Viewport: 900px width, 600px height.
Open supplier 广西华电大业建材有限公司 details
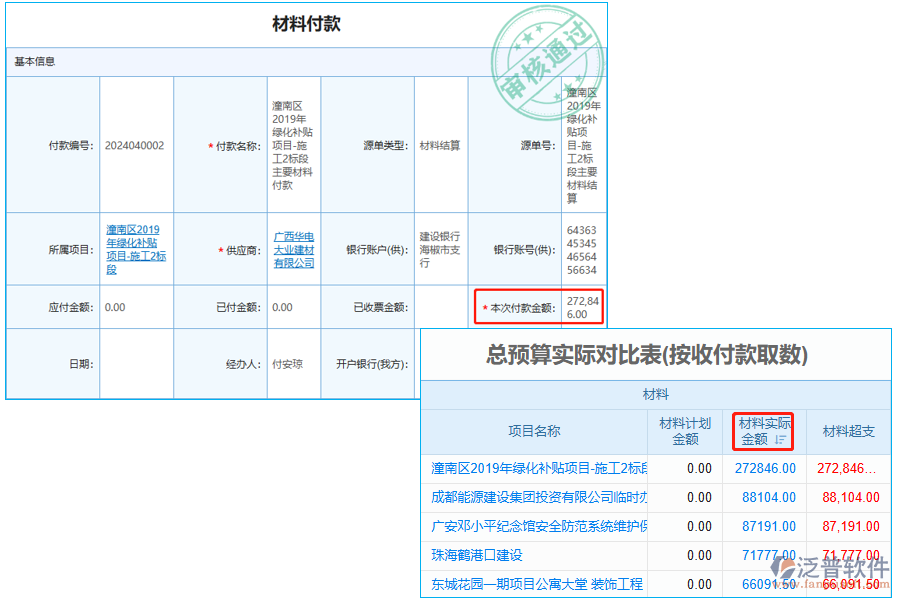click(x=293, y=251)
